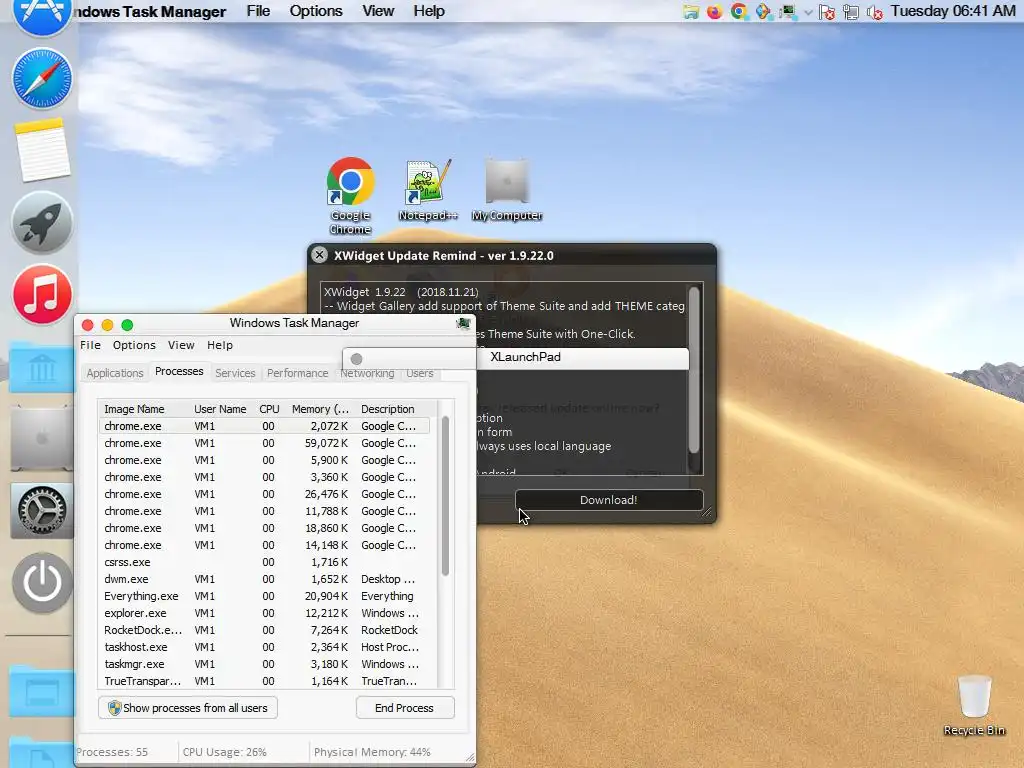Click the task manager monitor tray icon
Viewport: 1024px width, 768px height.
click(788, 11)
